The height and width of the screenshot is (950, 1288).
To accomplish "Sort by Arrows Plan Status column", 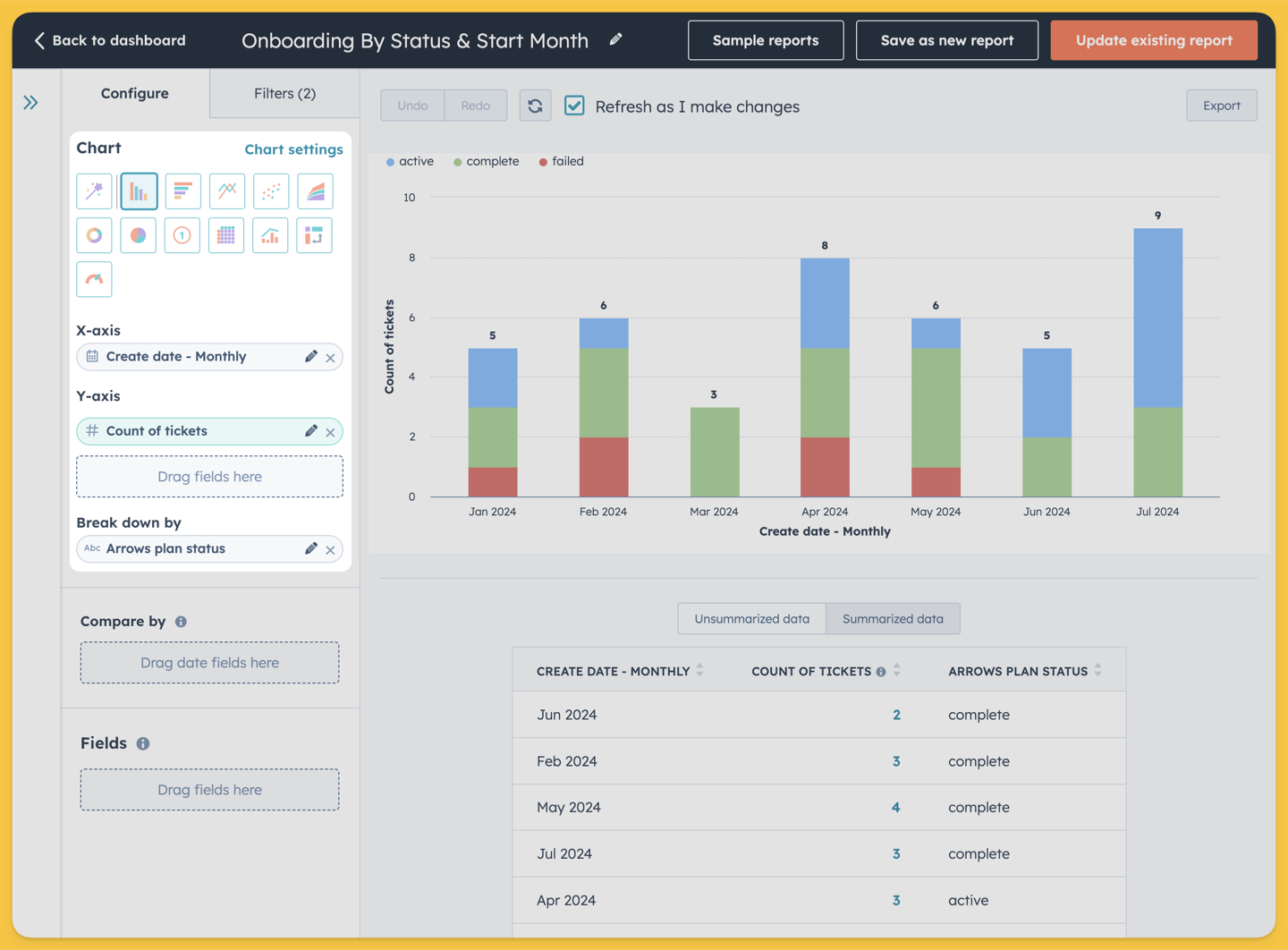I will pos(1097,670).
